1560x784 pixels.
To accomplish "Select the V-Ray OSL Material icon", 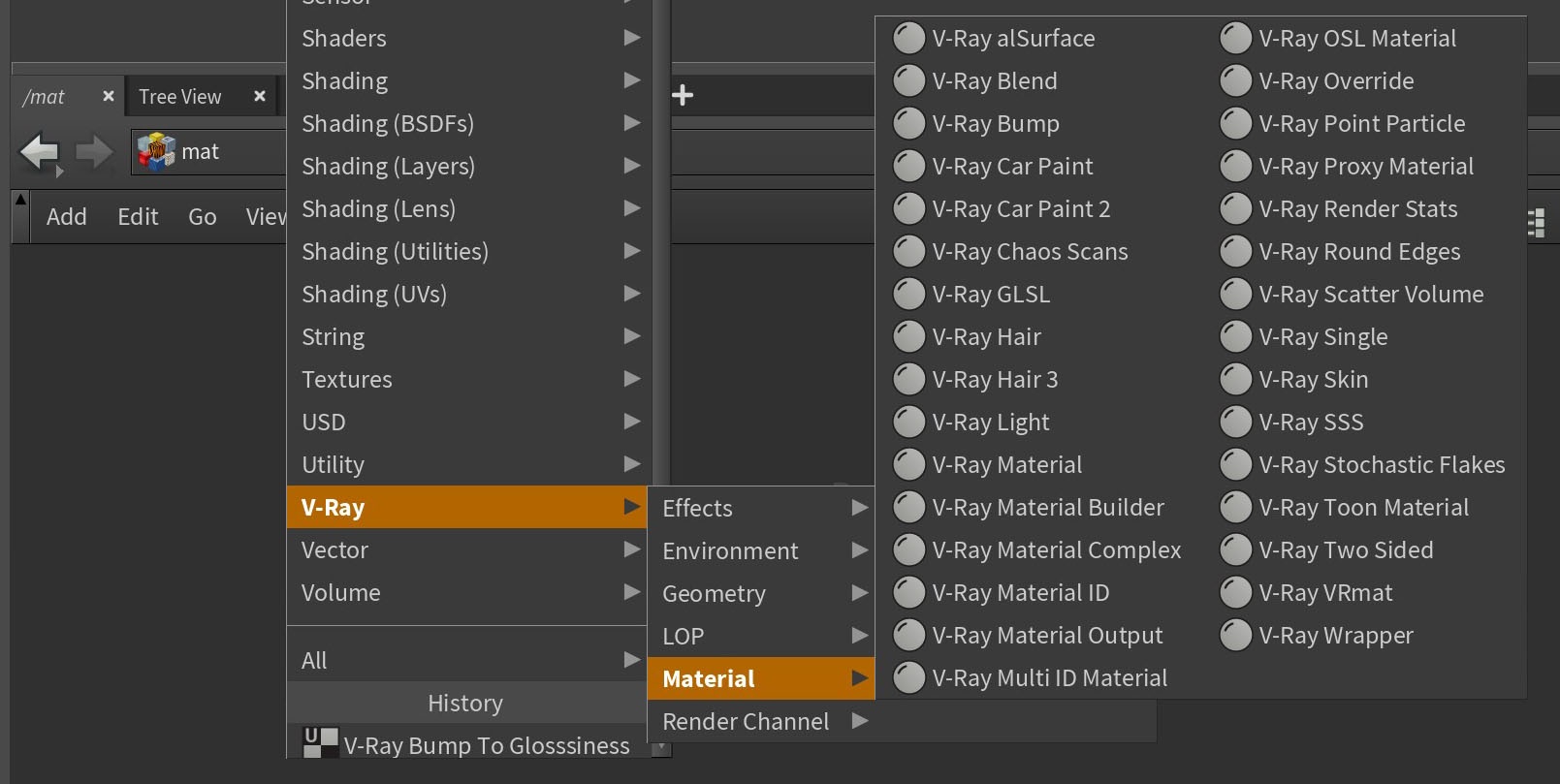I will pos(1235,39).
